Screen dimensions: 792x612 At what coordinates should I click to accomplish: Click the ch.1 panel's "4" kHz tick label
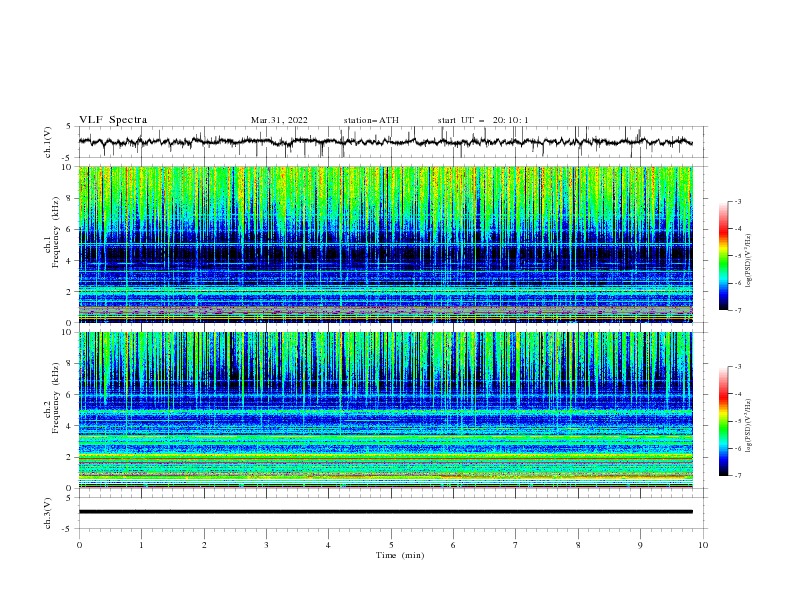pyautogui.click(x=70, y=261)
